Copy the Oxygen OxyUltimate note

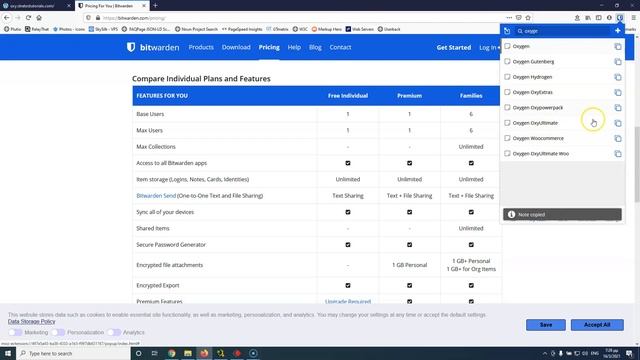click(x=618, y=123)
